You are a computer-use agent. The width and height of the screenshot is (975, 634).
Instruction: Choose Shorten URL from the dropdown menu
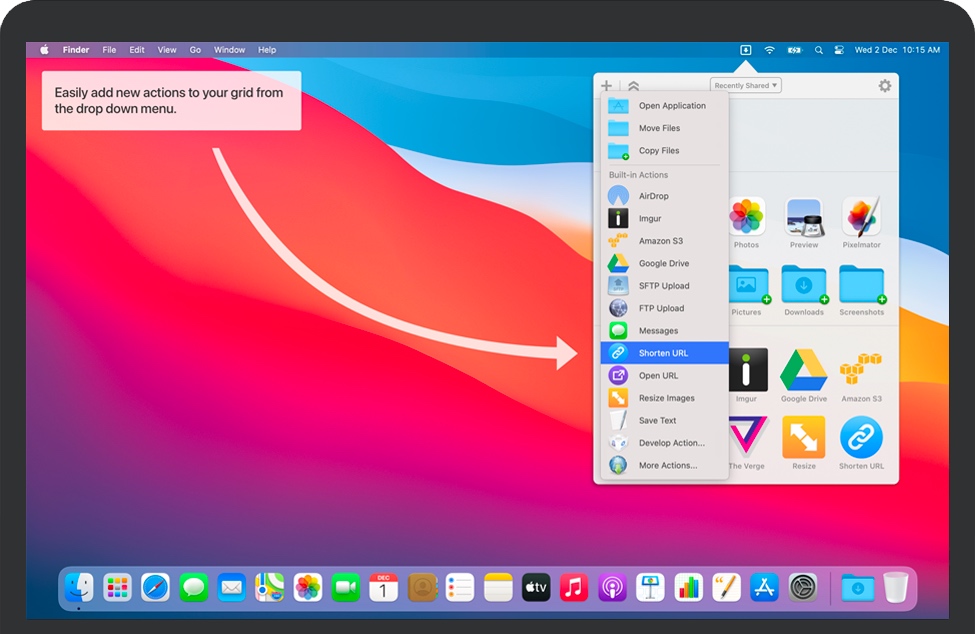click(x=664, y=353)
